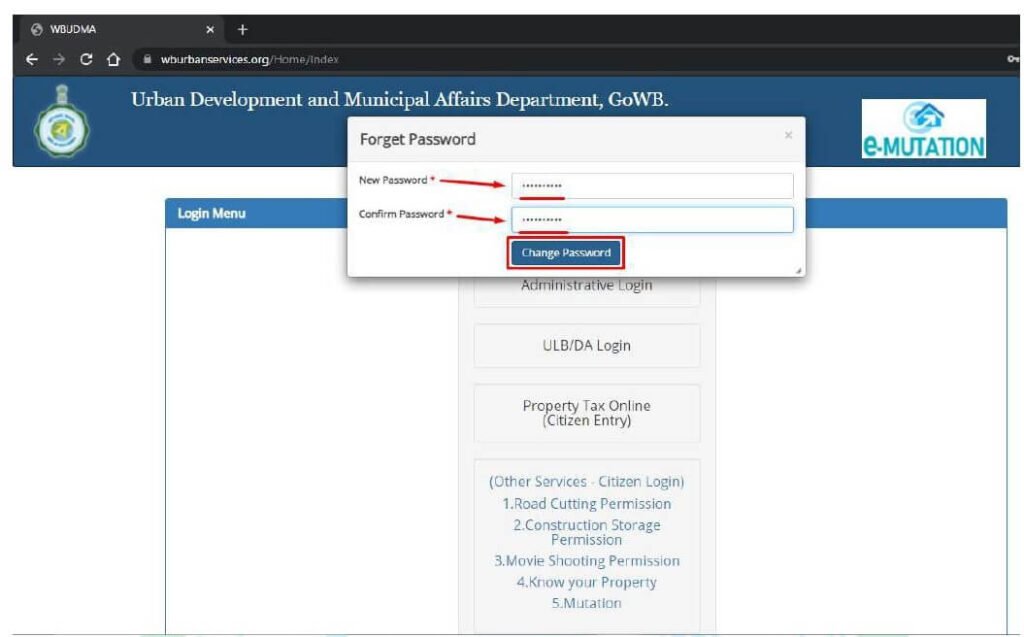
Task: Select the WBUDMA browser tab
Action: (121, 29)
